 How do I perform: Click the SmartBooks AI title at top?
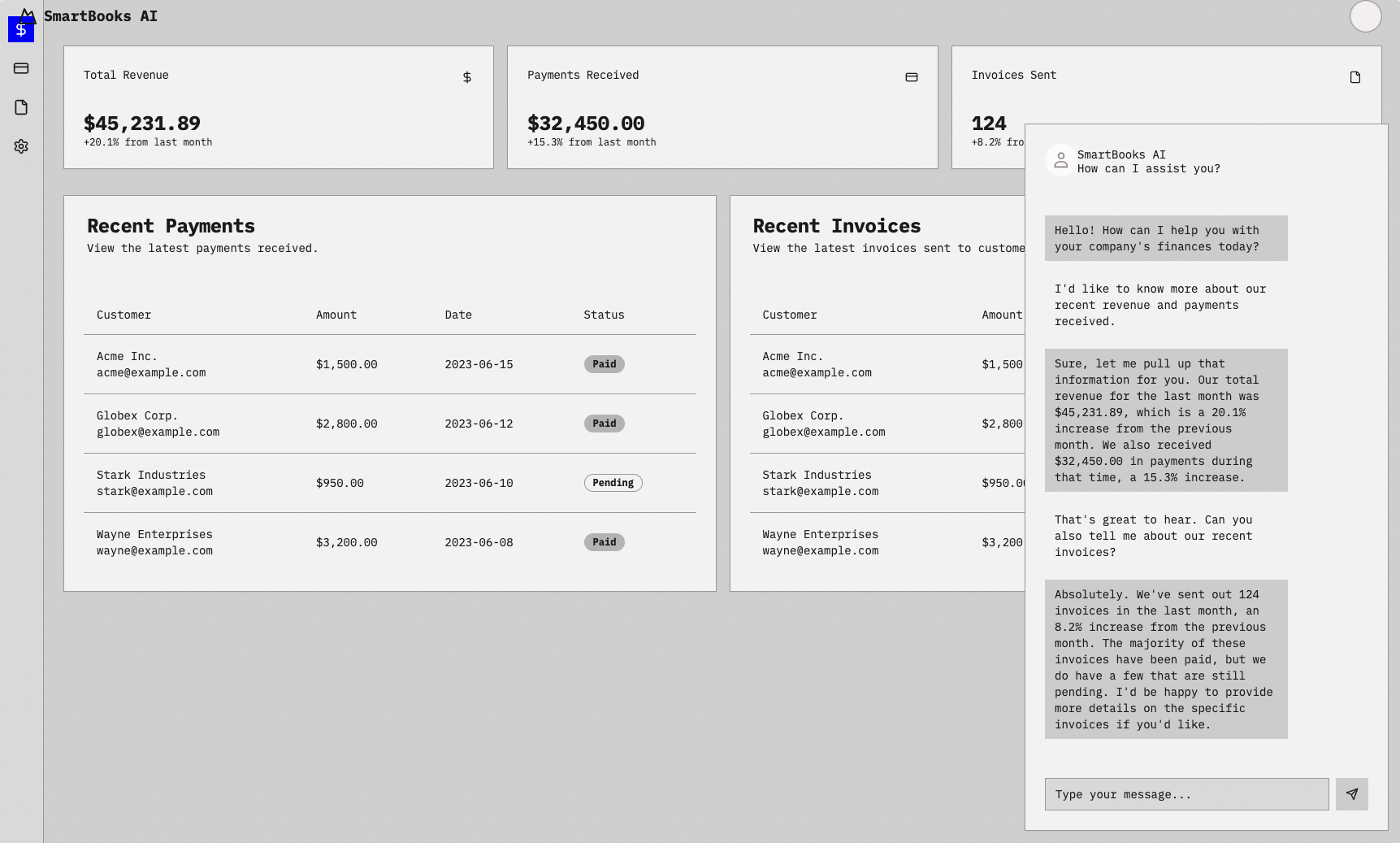point(101,16)
